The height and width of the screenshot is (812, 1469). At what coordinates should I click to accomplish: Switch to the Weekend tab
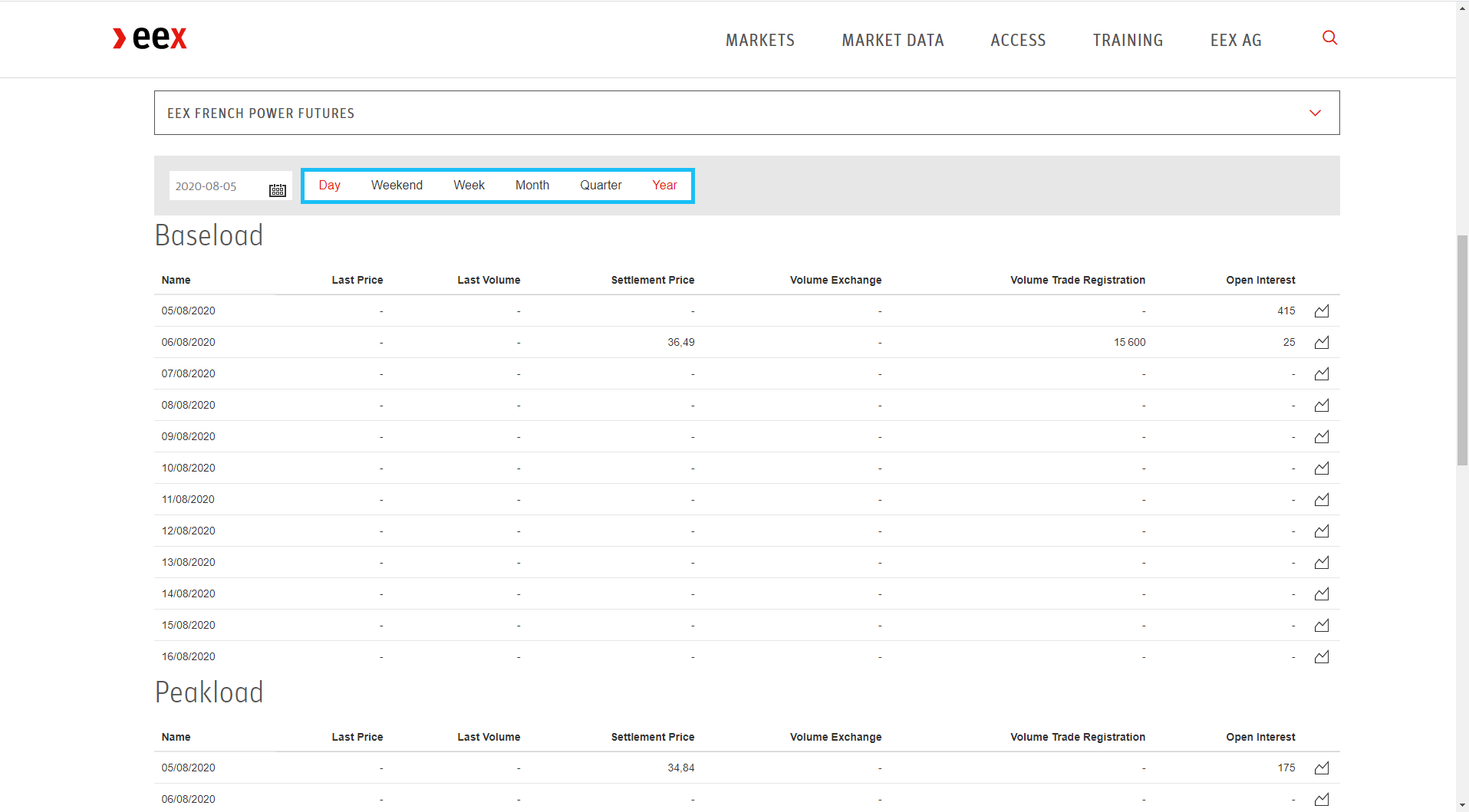click(397, 186)
